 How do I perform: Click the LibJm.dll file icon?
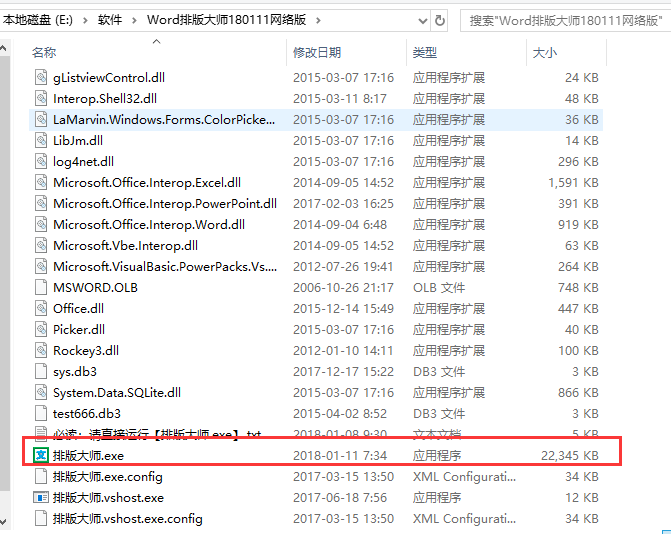(x=41, y=140)
